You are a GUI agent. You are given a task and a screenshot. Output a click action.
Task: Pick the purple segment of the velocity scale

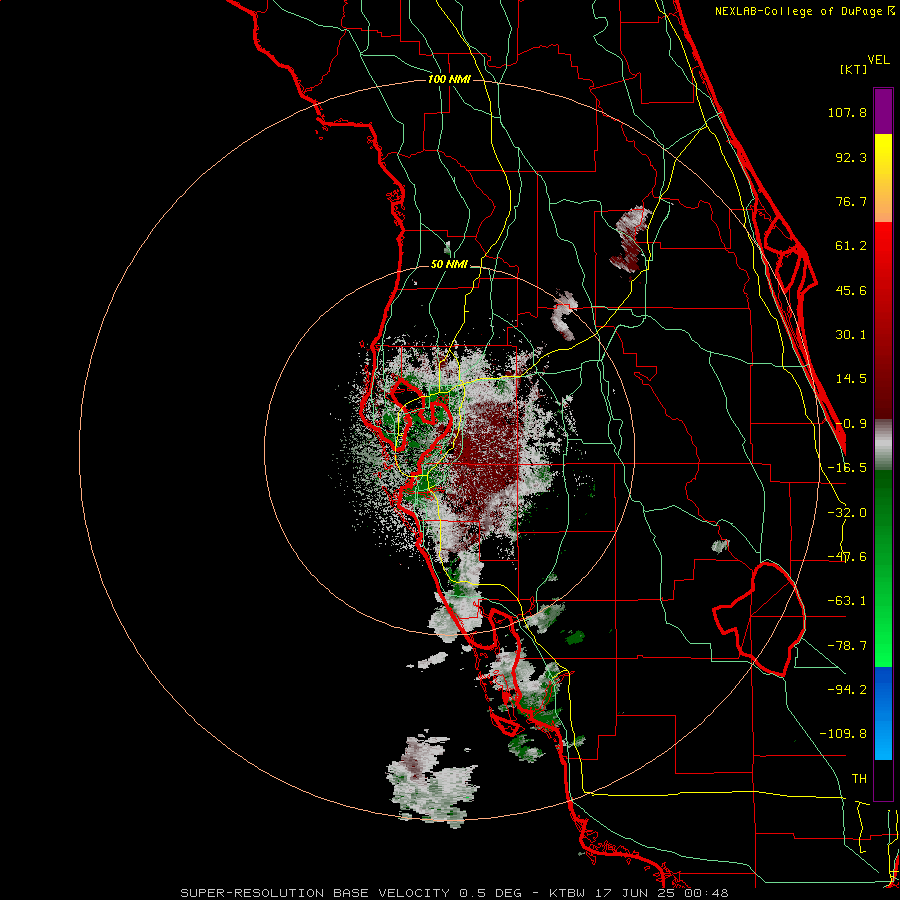coord(883,111)
